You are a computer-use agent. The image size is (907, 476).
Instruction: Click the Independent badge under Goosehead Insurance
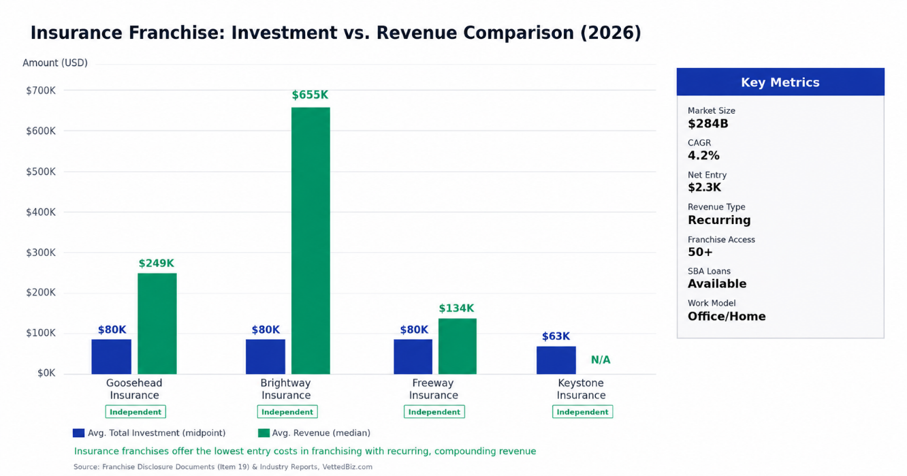click(x=135, y=412)
